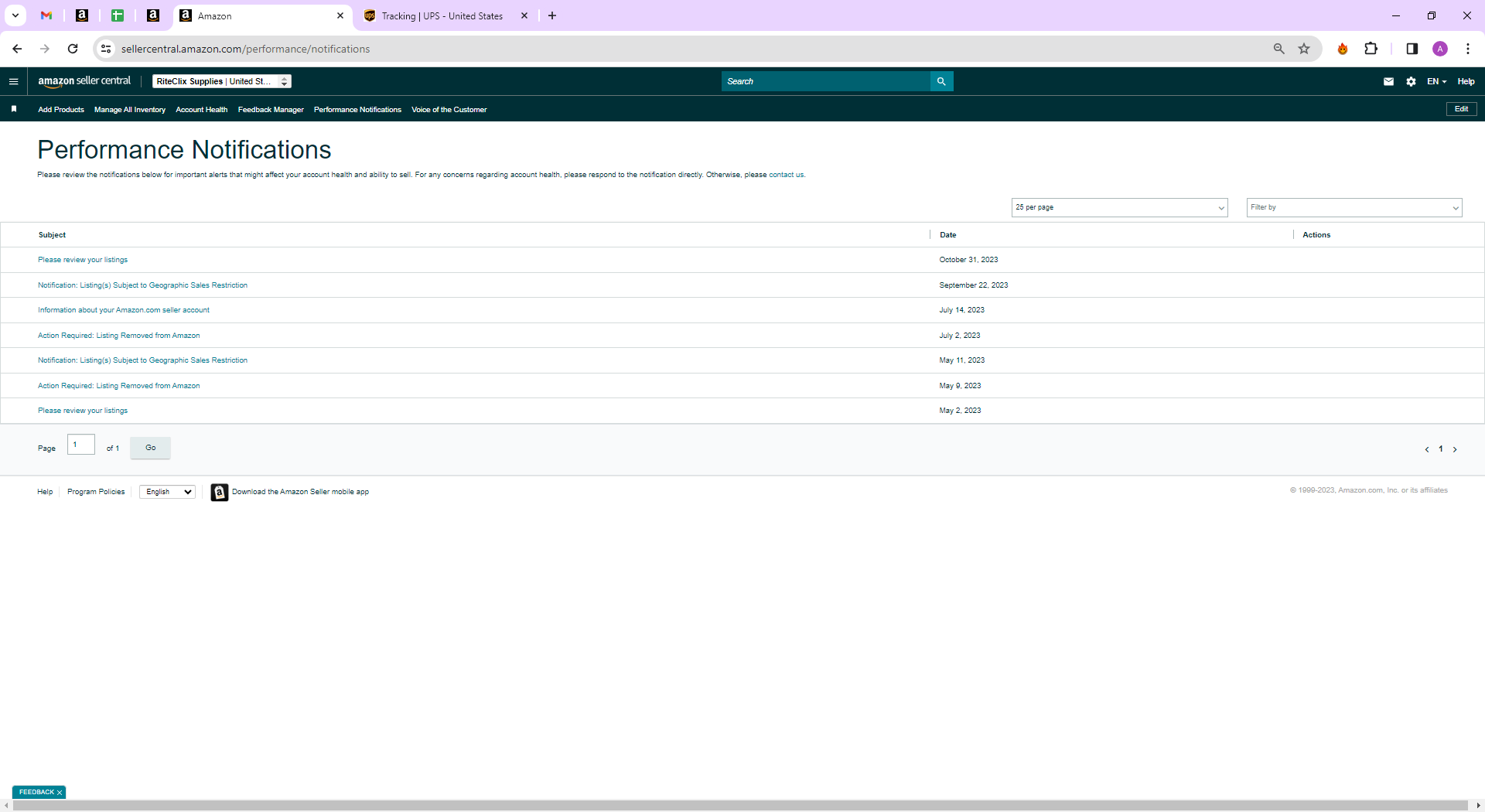Open Help in the top header
Image resolution: width=1485 pixels, height=812 pixels.
1466,81
